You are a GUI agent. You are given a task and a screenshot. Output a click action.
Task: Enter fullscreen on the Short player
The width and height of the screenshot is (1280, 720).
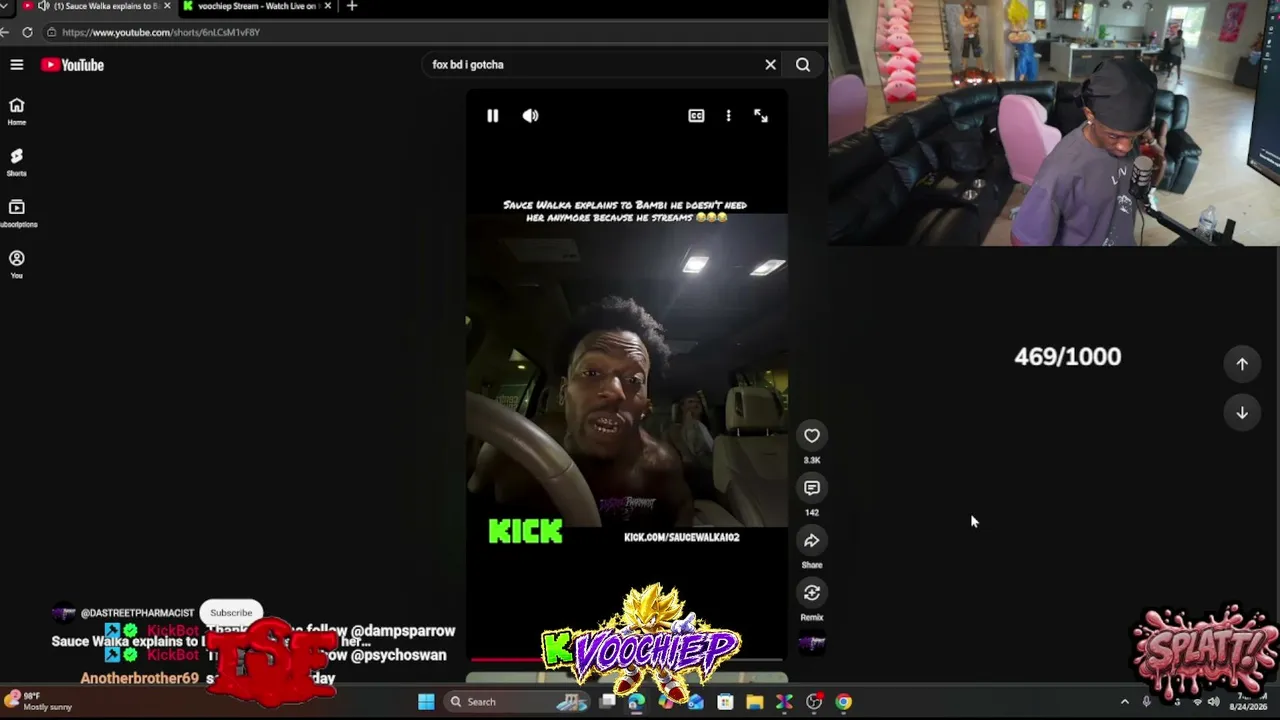click(x=761, y=116)
